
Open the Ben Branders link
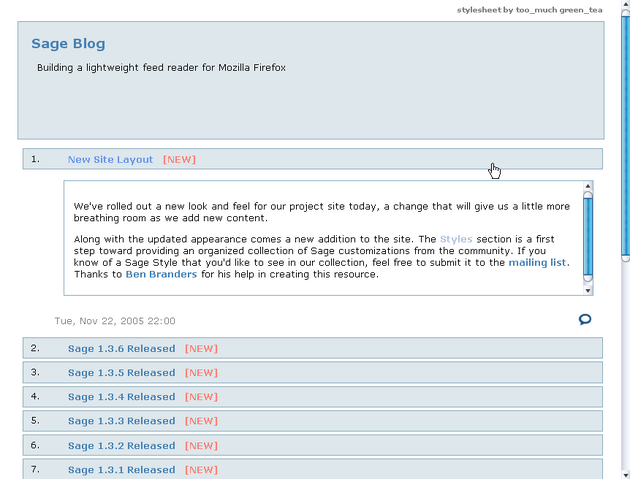tap(161, 274)
